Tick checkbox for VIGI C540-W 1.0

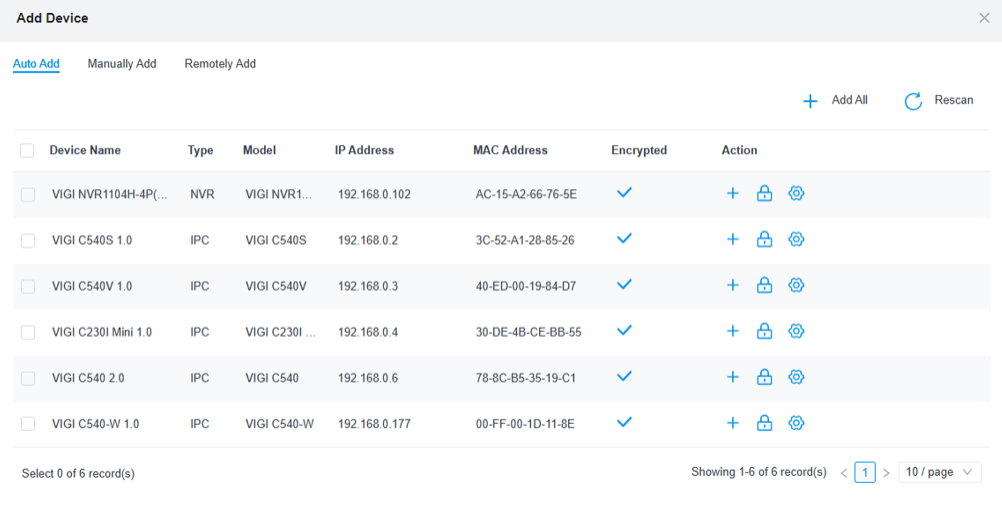click(28, 425)
